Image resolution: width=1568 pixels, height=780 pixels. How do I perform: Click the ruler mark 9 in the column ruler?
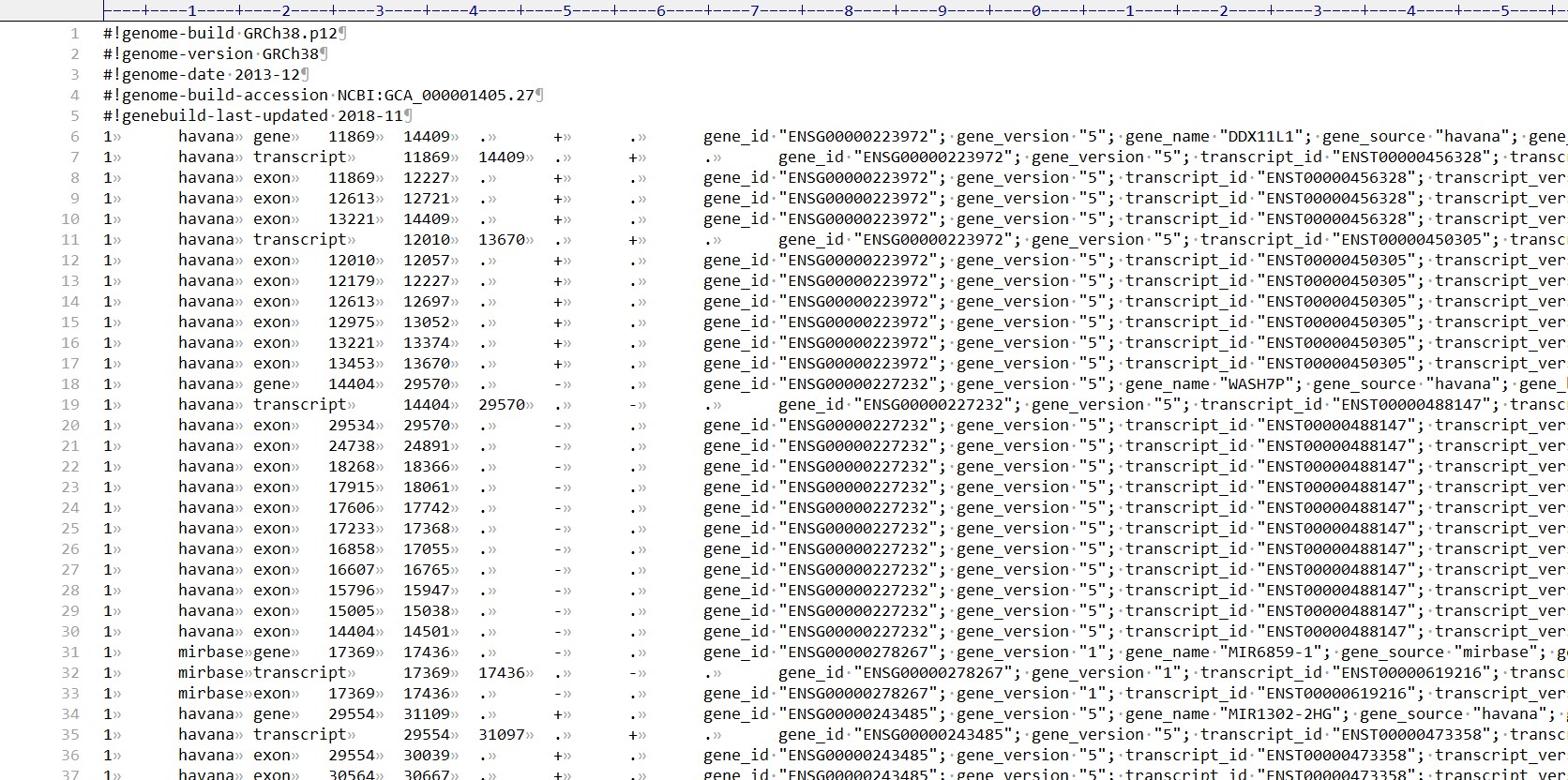pos(942,10)
